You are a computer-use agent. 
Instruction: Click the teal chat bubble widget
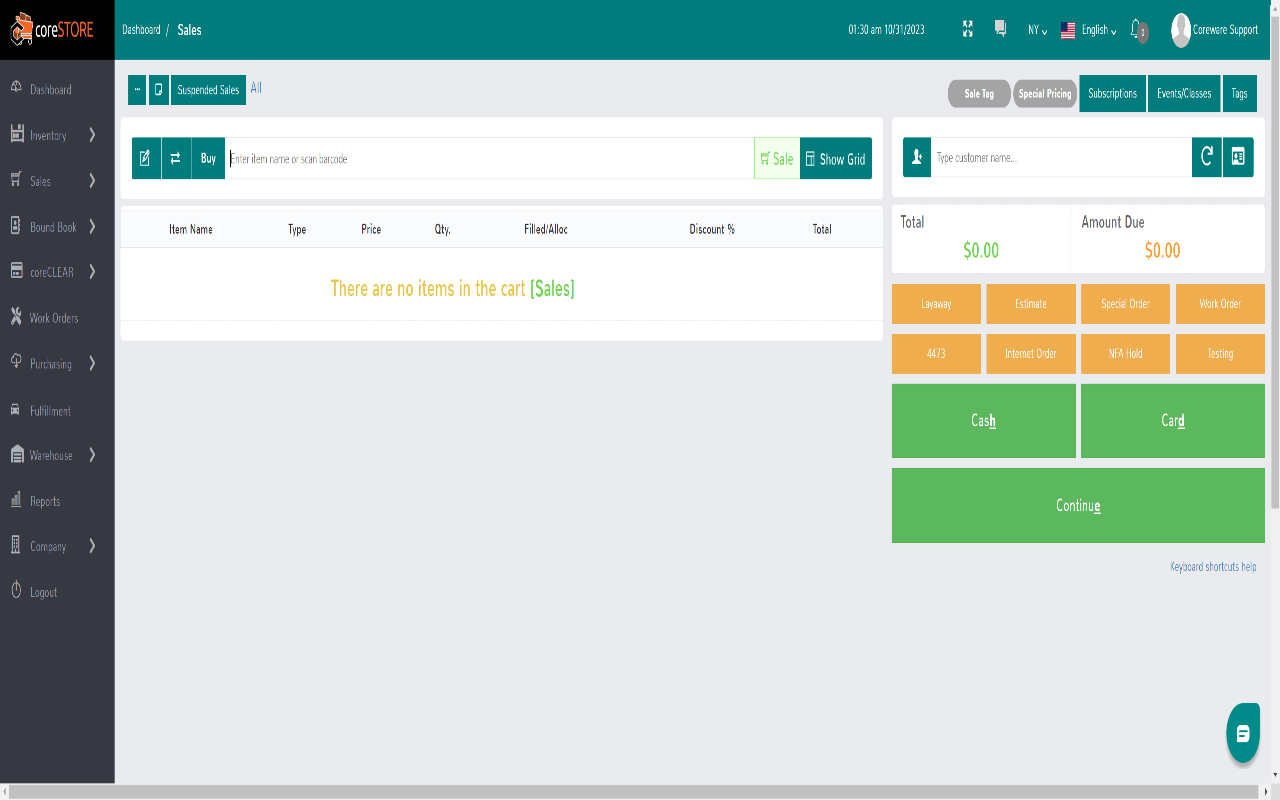1243,733
